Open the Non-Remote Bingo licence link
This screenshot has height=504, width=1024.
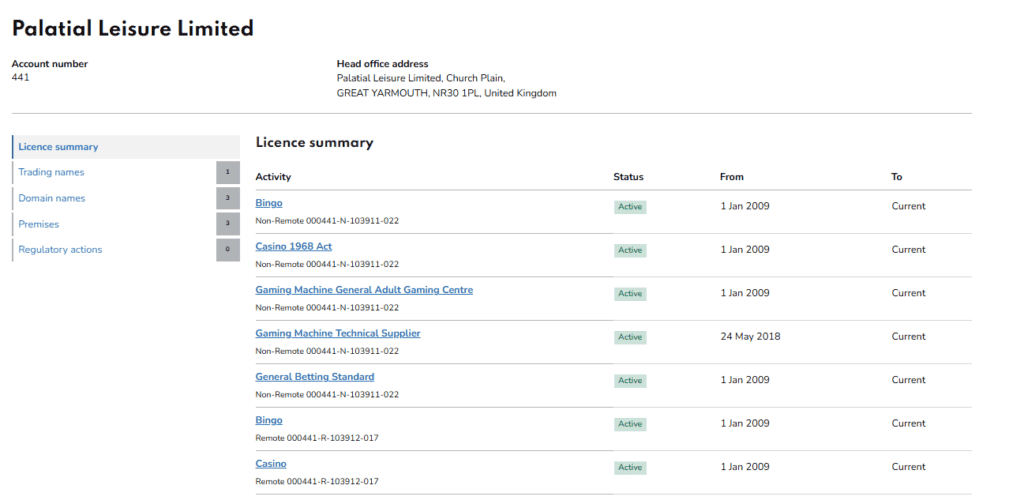[x=268, y=203]
